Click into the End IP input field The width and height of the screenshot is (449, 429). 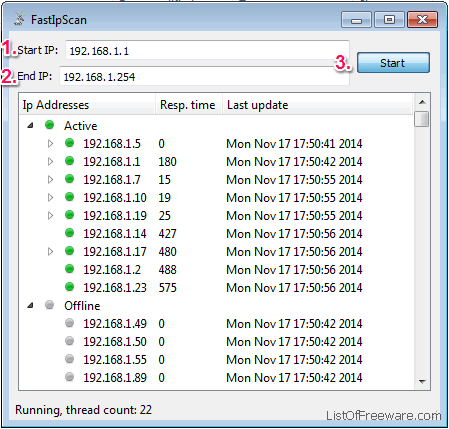tap(204, 76)
